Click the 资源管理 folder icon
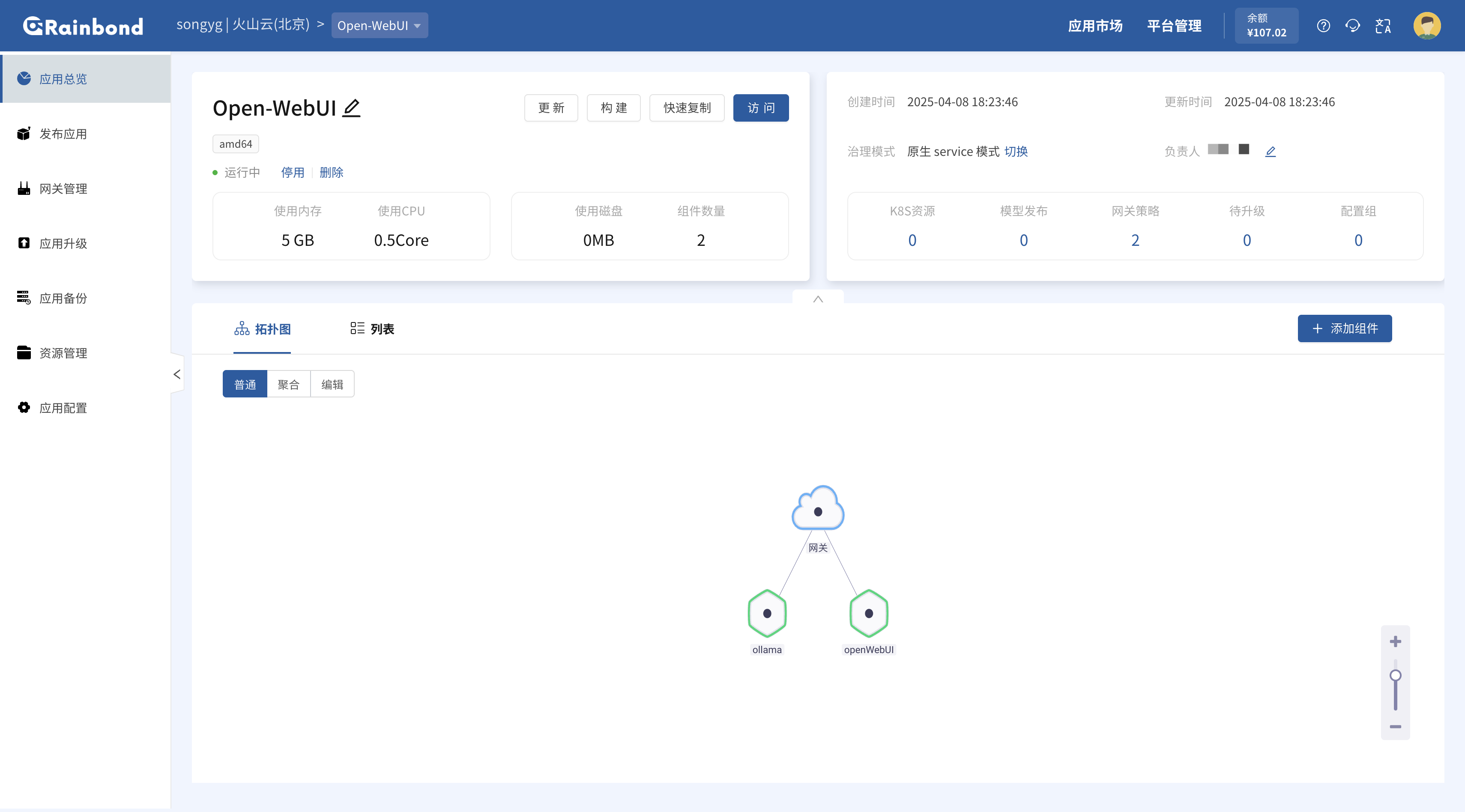This screenshot has height=812, width=1465. (24, 352)
